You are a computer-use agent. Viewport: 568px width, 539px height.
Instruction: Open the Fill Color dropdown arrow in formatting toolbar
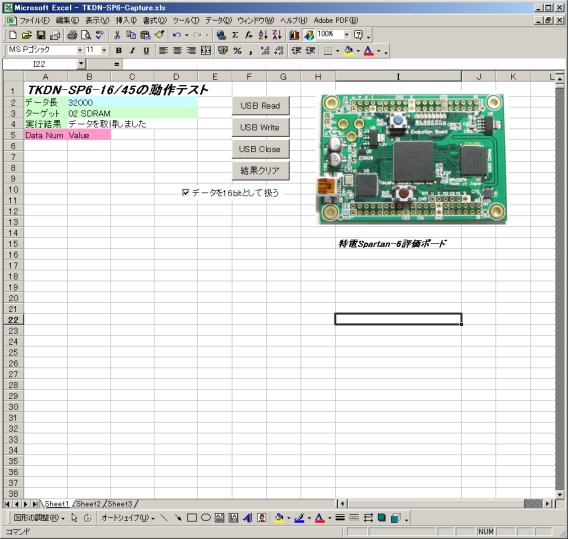tap(358, 51)
